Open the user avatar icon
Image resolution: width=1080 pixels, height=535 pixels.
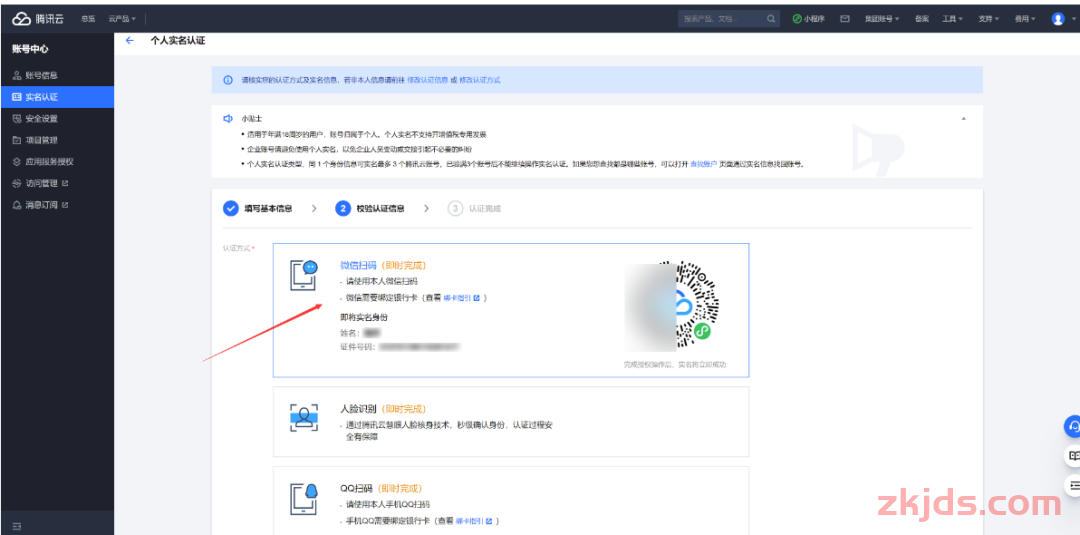pyautogui.click(x=1058, y=19)
